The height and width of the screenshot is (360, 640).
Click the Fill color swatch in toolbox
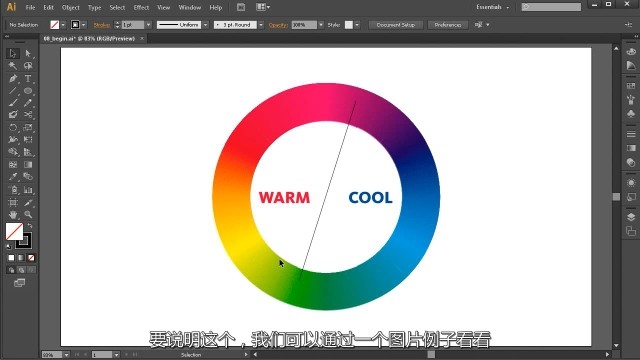(x=14, y=231)
